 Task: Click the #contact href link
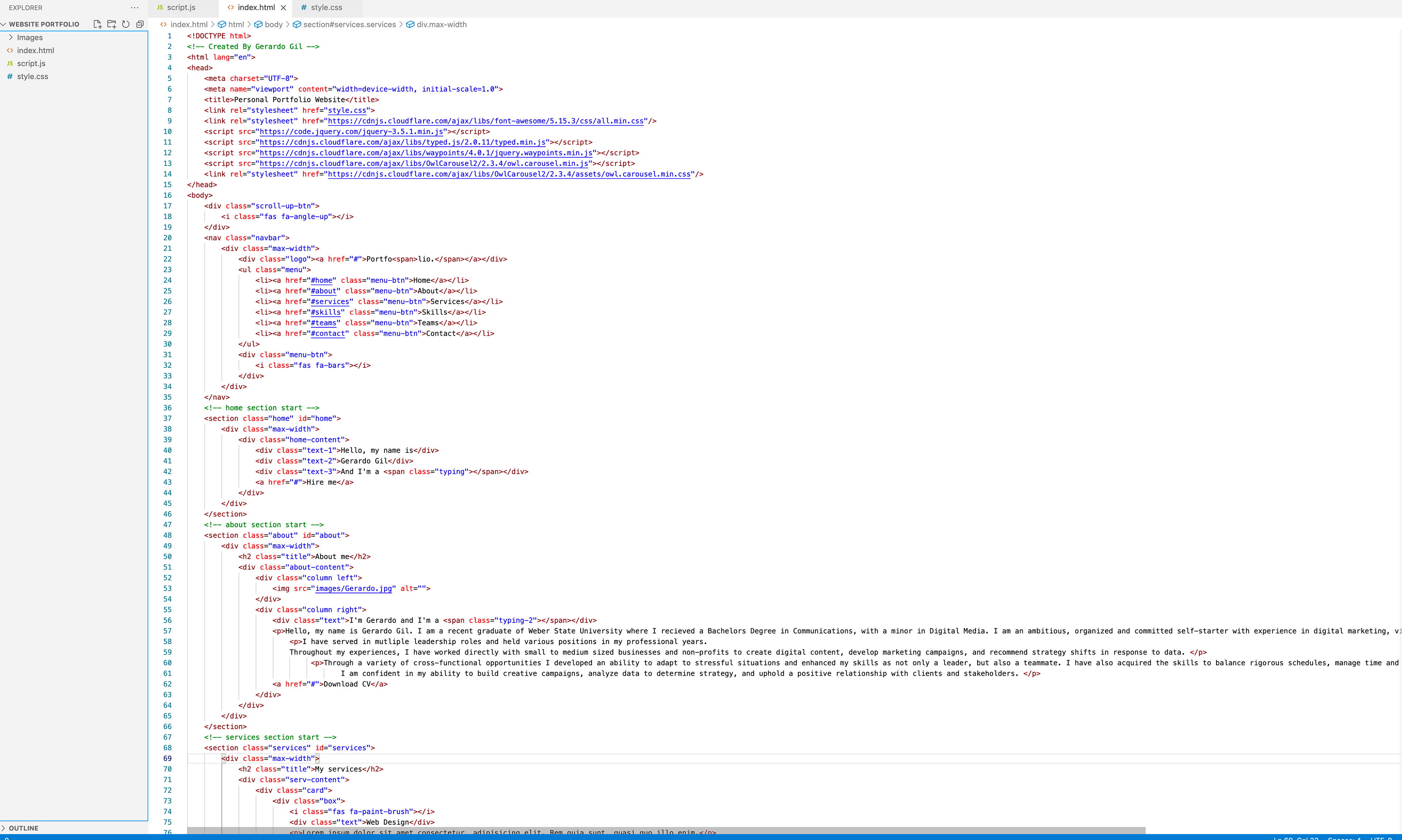328,334
